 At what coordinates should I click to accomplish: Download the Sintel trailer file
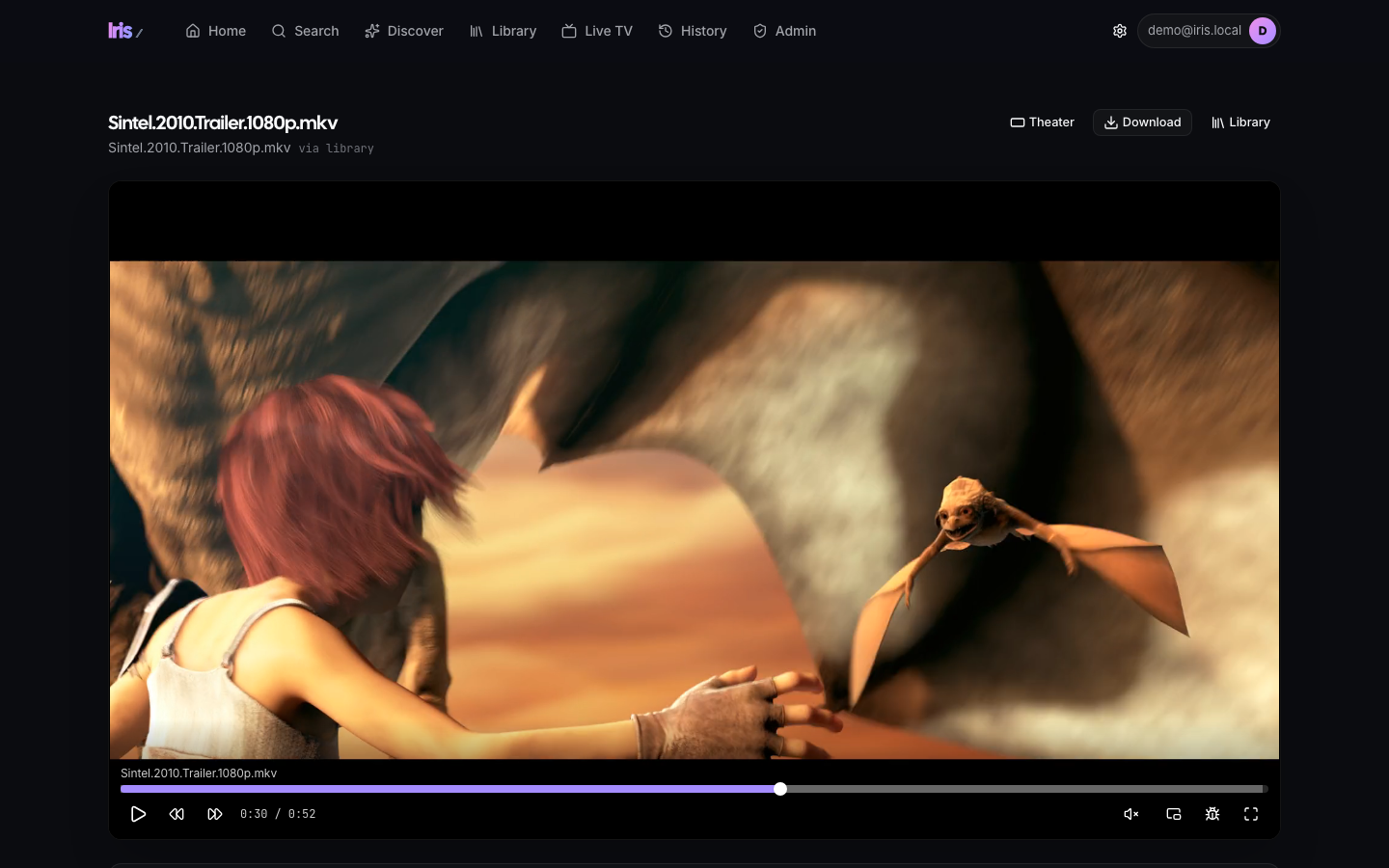[x=1142, y=122]
